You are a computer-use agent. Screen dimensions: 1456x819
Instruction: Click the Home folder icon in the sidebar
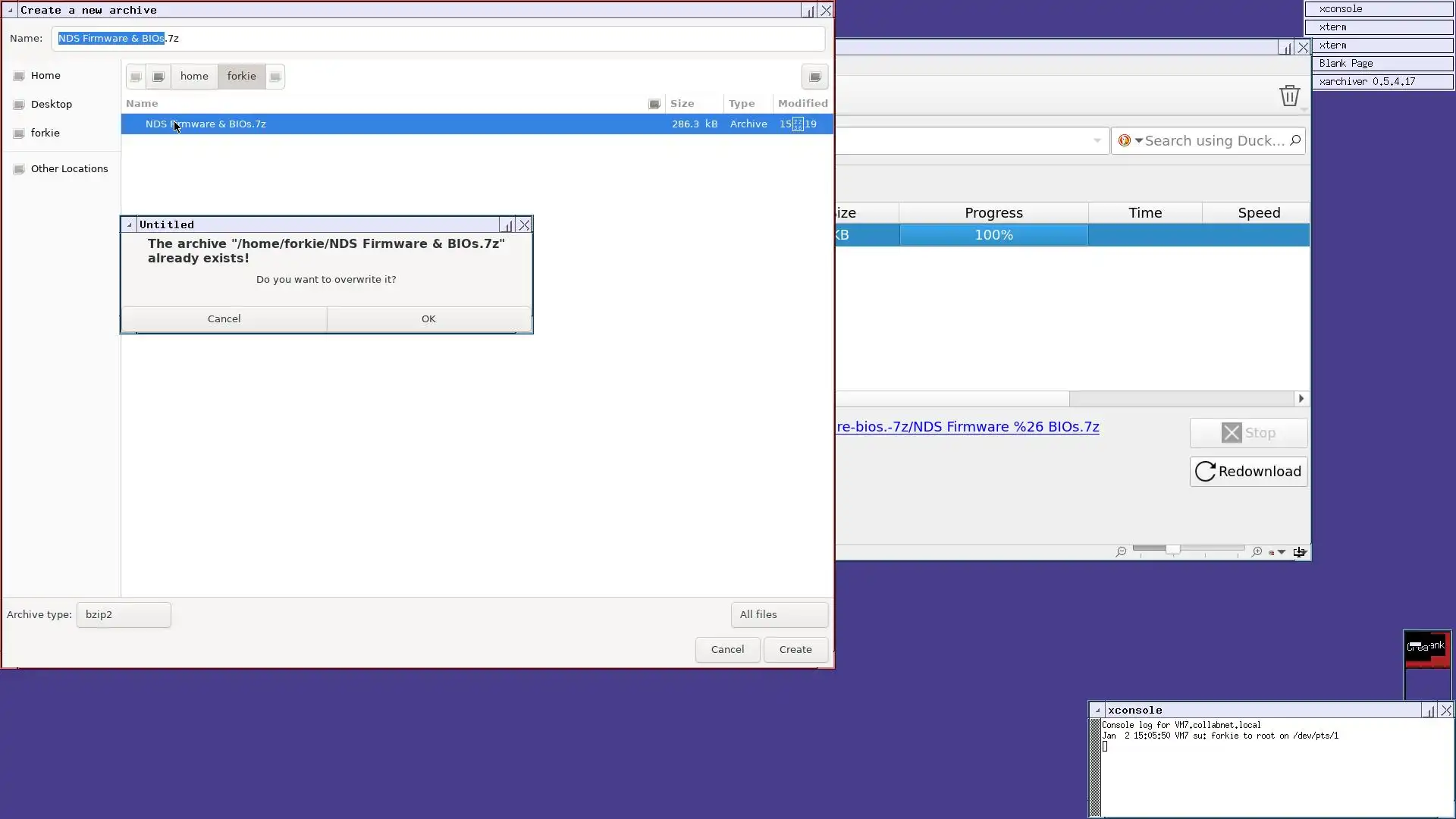coord(20,76)
